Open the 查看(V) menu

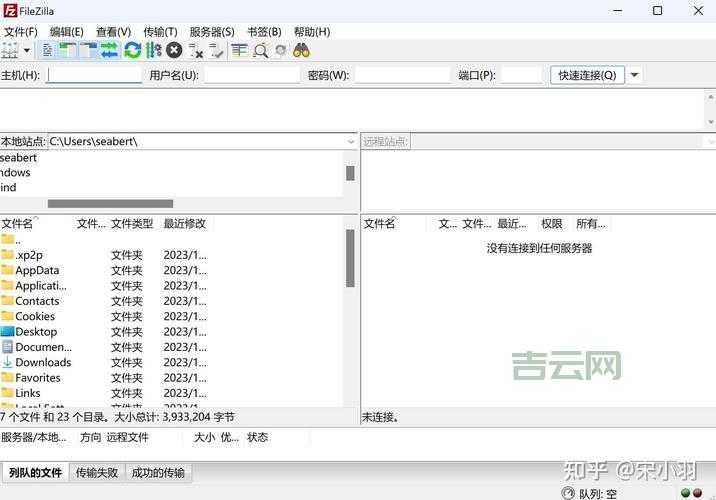[113, 32]
